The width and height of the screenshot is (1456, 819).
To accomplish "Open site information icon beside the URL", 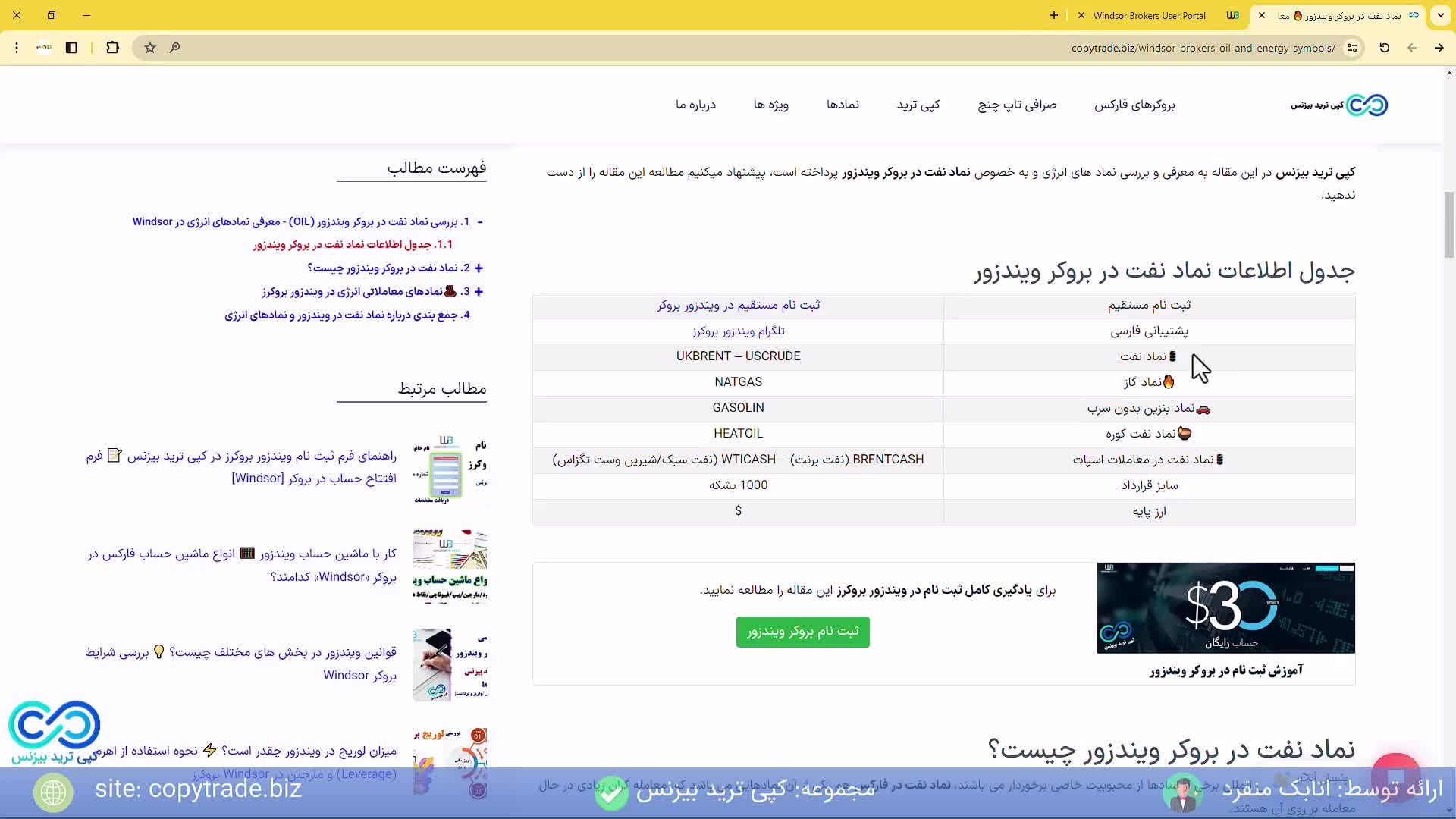I will click(1351, 48).
